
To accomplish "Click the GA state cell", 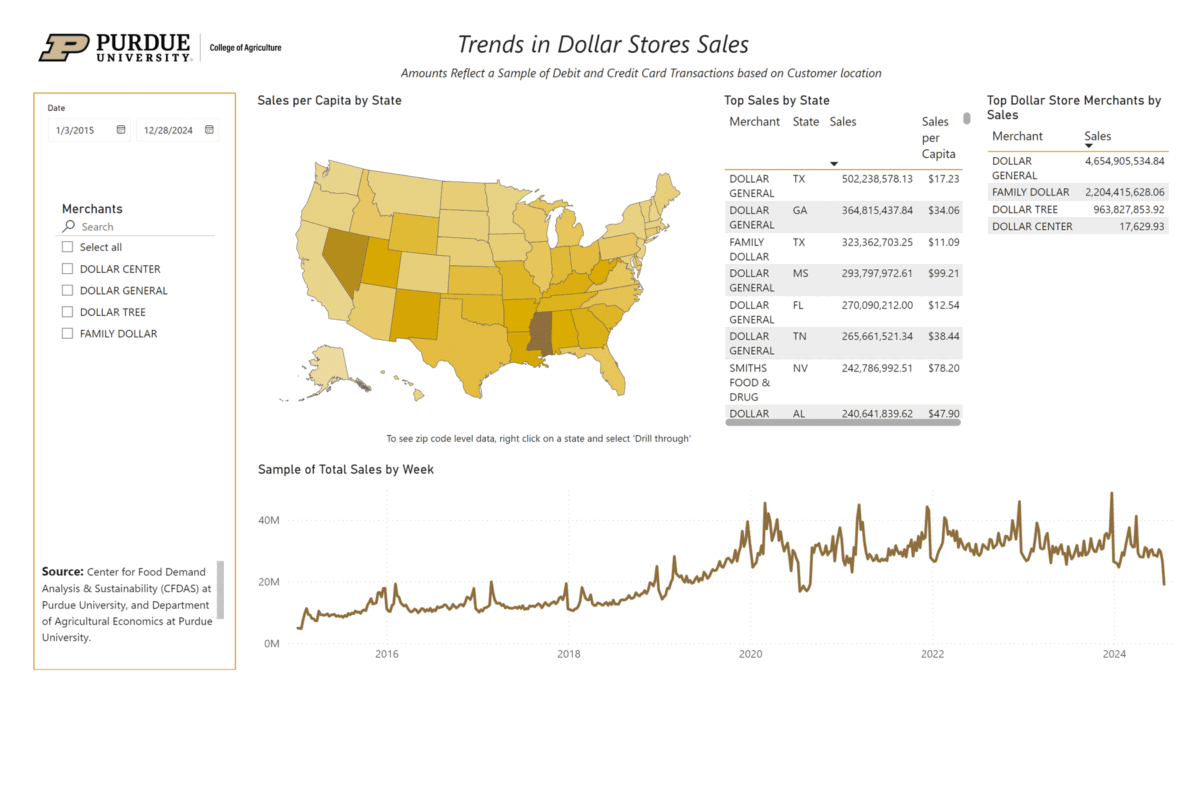I will (x=800, y=210).
